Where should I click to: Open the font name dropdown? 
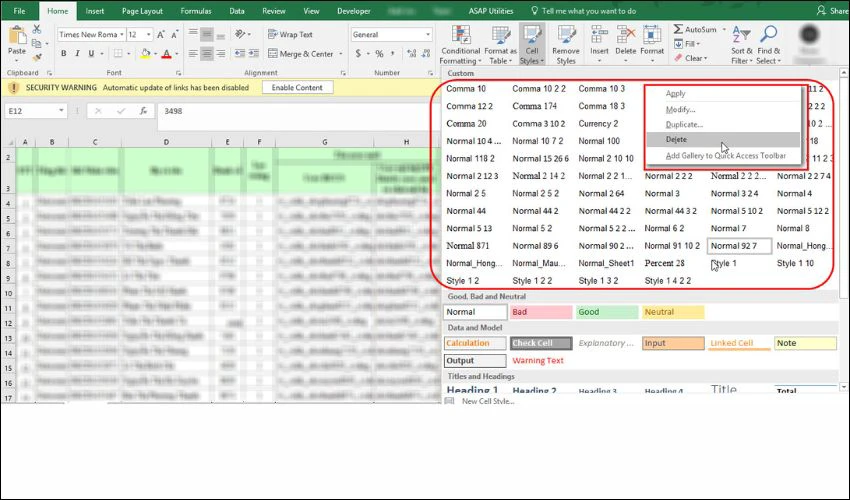click(121, 35)
